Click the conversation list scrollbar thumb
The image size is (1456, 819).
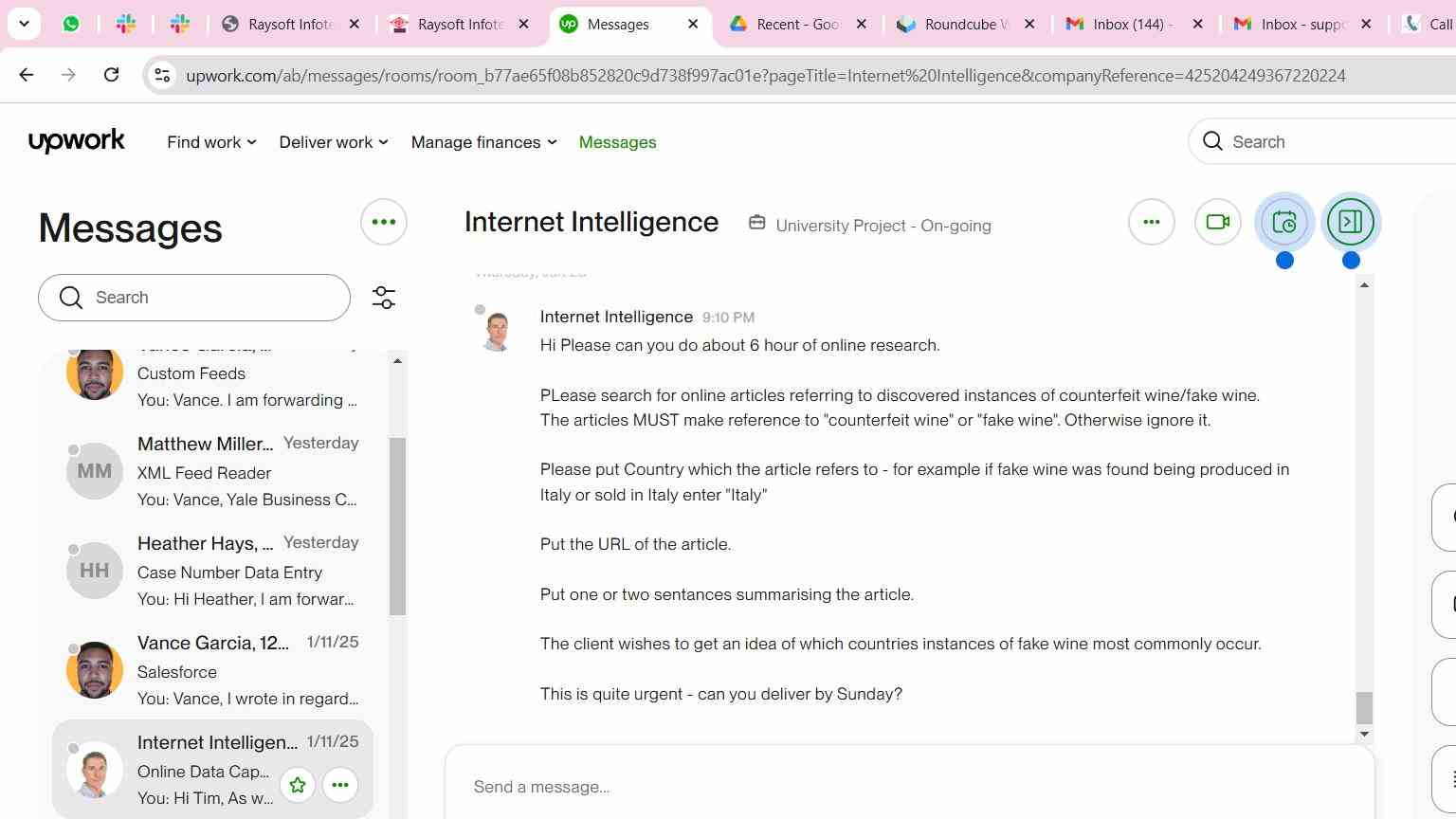(397, 526)
